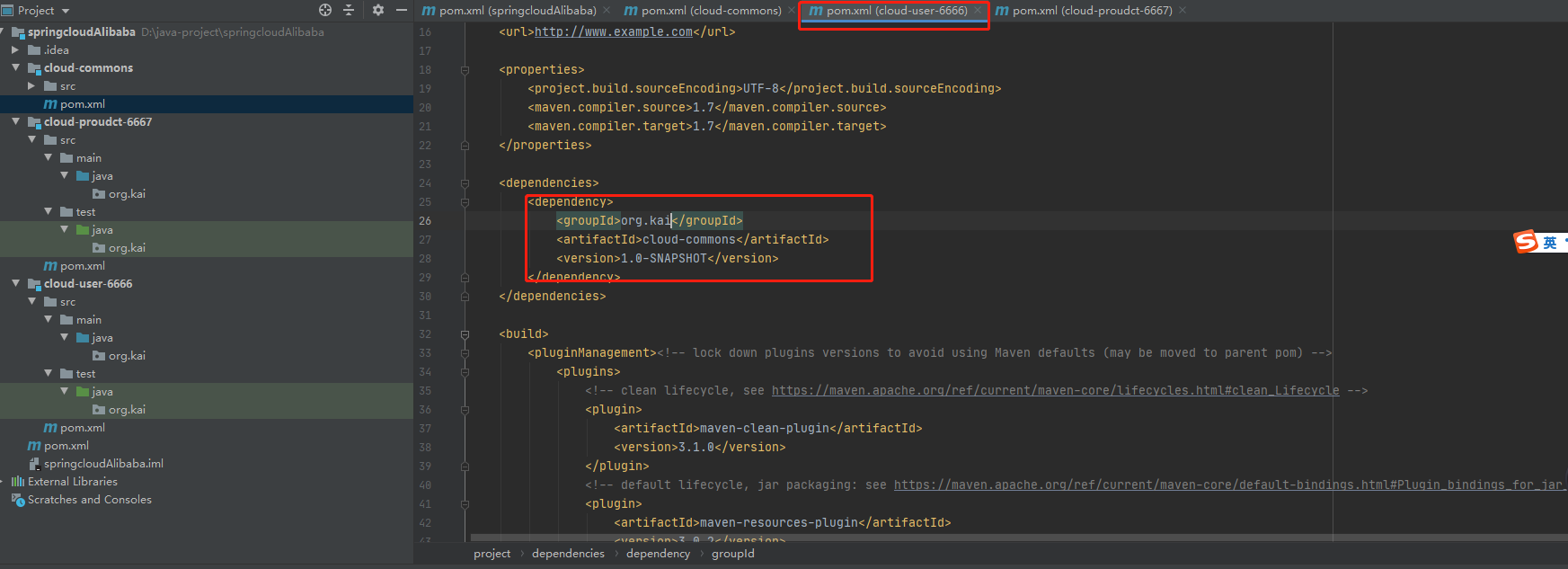Click the Sogou input method S icon
The image size is (1568, 569).
pyautogui.click(x=1526, y=241)
